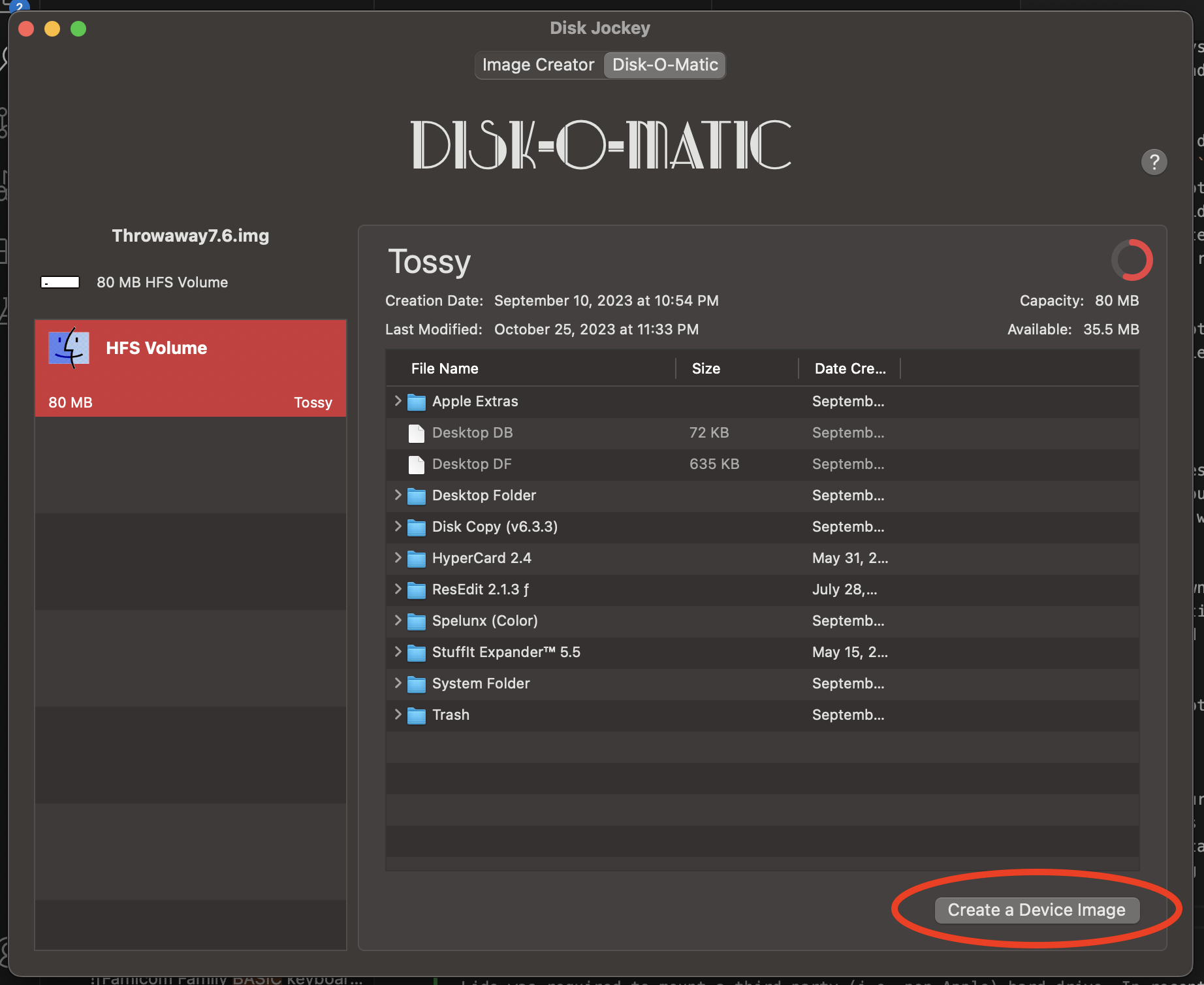Screen dimensions: 1204x985
Task: Click the Tossy volume title
Action: (x=429, y=263)
